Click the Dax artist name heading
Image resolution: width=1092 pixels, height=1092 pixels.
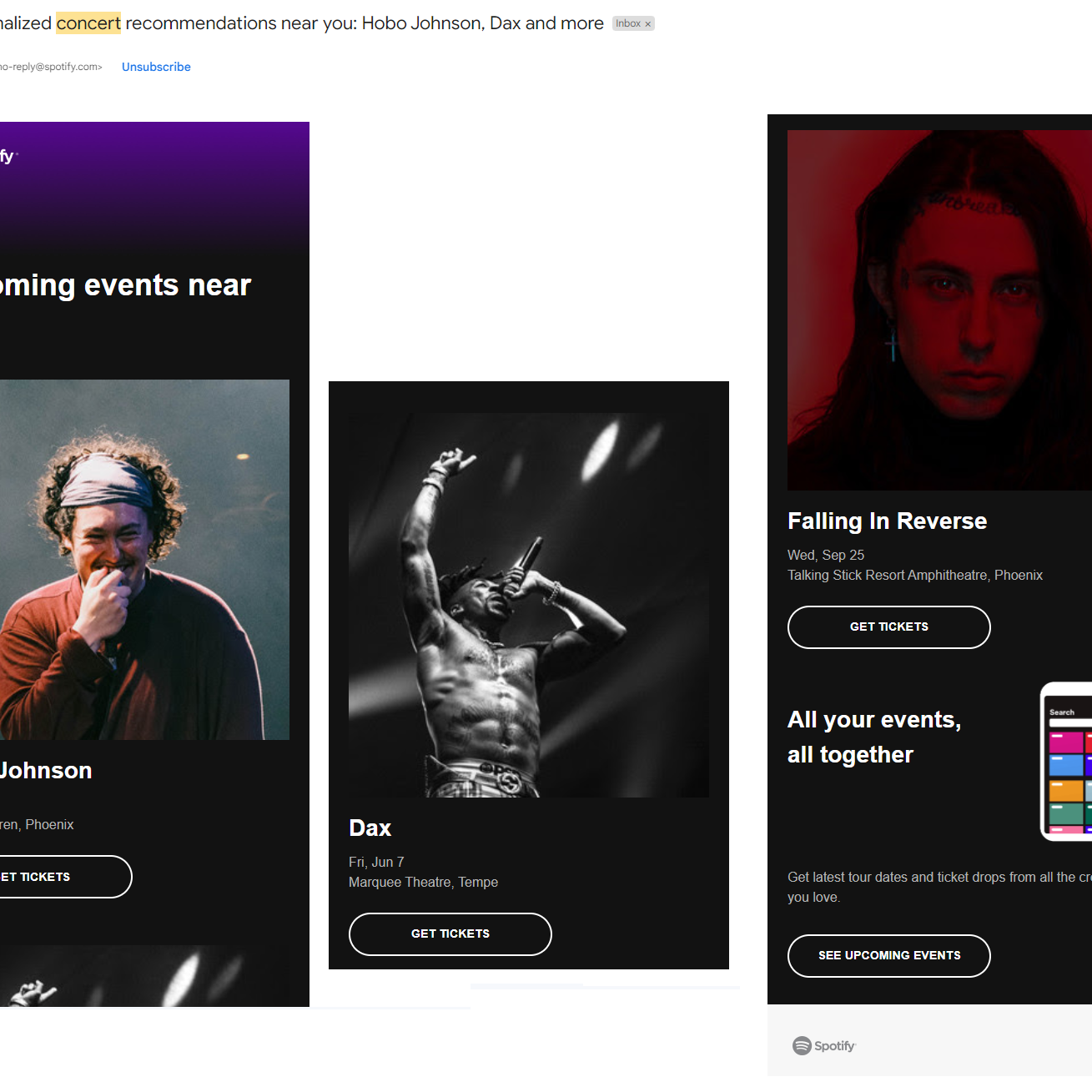click(x=370, y=828)
